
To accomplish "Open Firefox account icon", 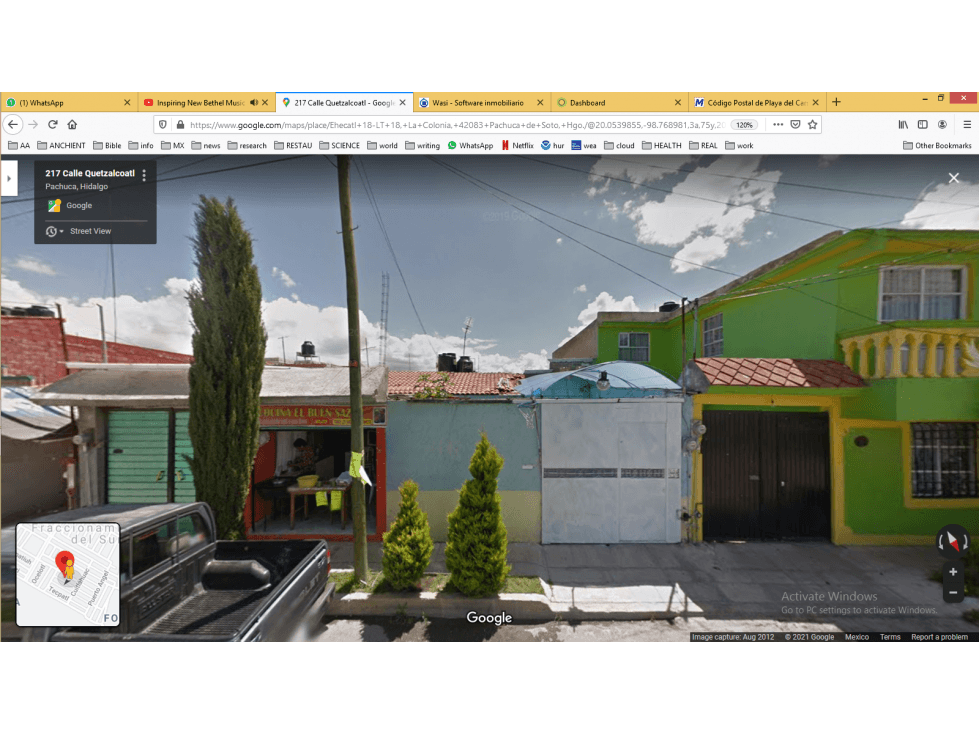I will [942, 125].
